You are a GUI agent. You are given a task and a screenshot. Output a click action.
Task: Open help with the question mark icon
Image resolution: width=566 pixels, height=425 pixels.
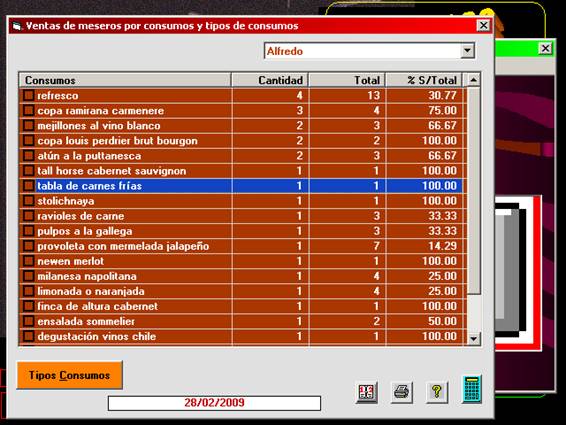point(437,392)
